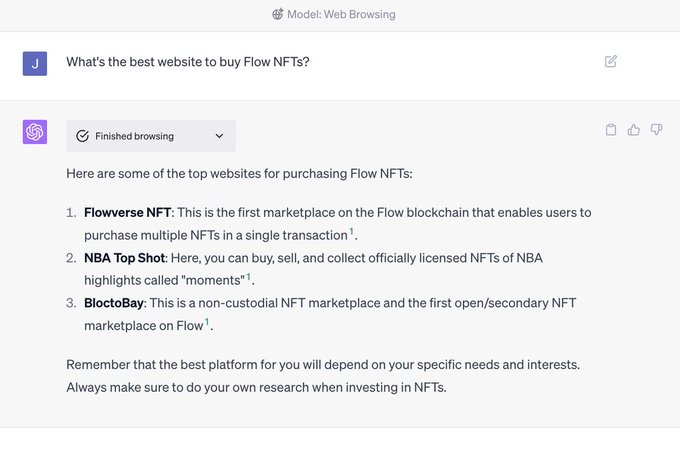Open the citation after NBA "moments" text
The height and width of the screenshot is (462, 680).
249,277
